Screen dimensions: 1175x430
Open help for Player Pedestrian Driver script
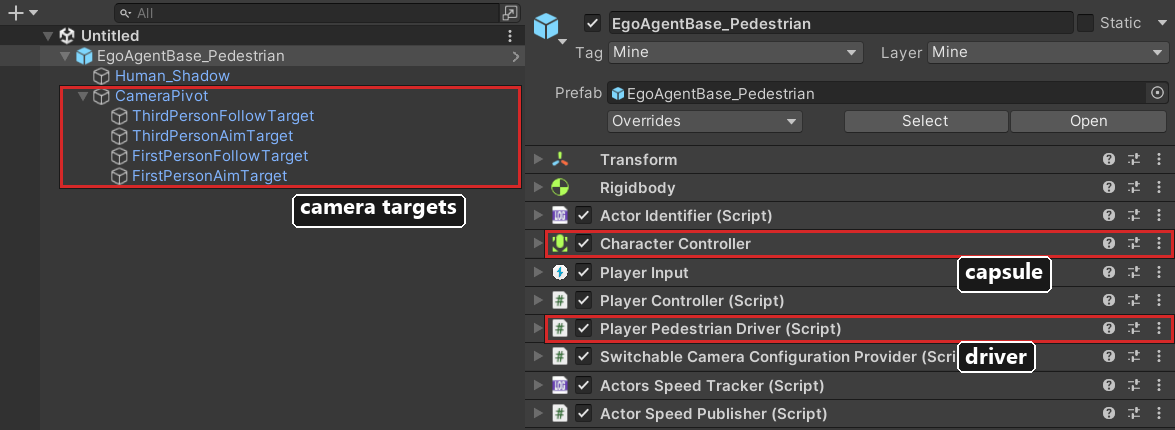(1109, 328)
